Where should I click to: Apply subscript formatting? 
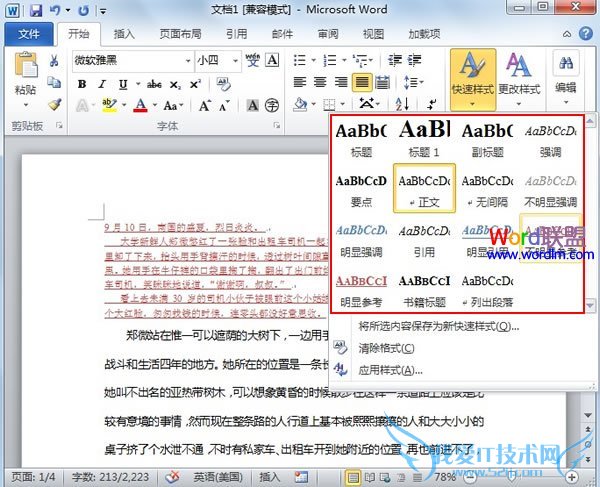point(175,85)
